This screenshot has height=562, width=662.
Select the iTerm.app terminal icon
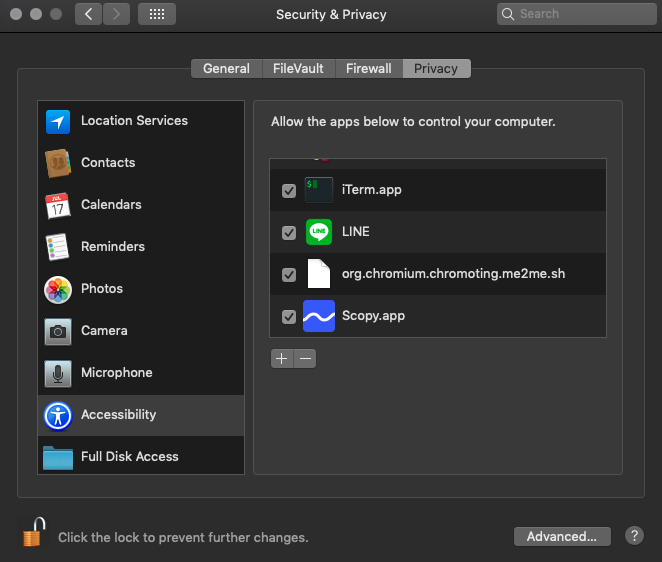(319, 190)
